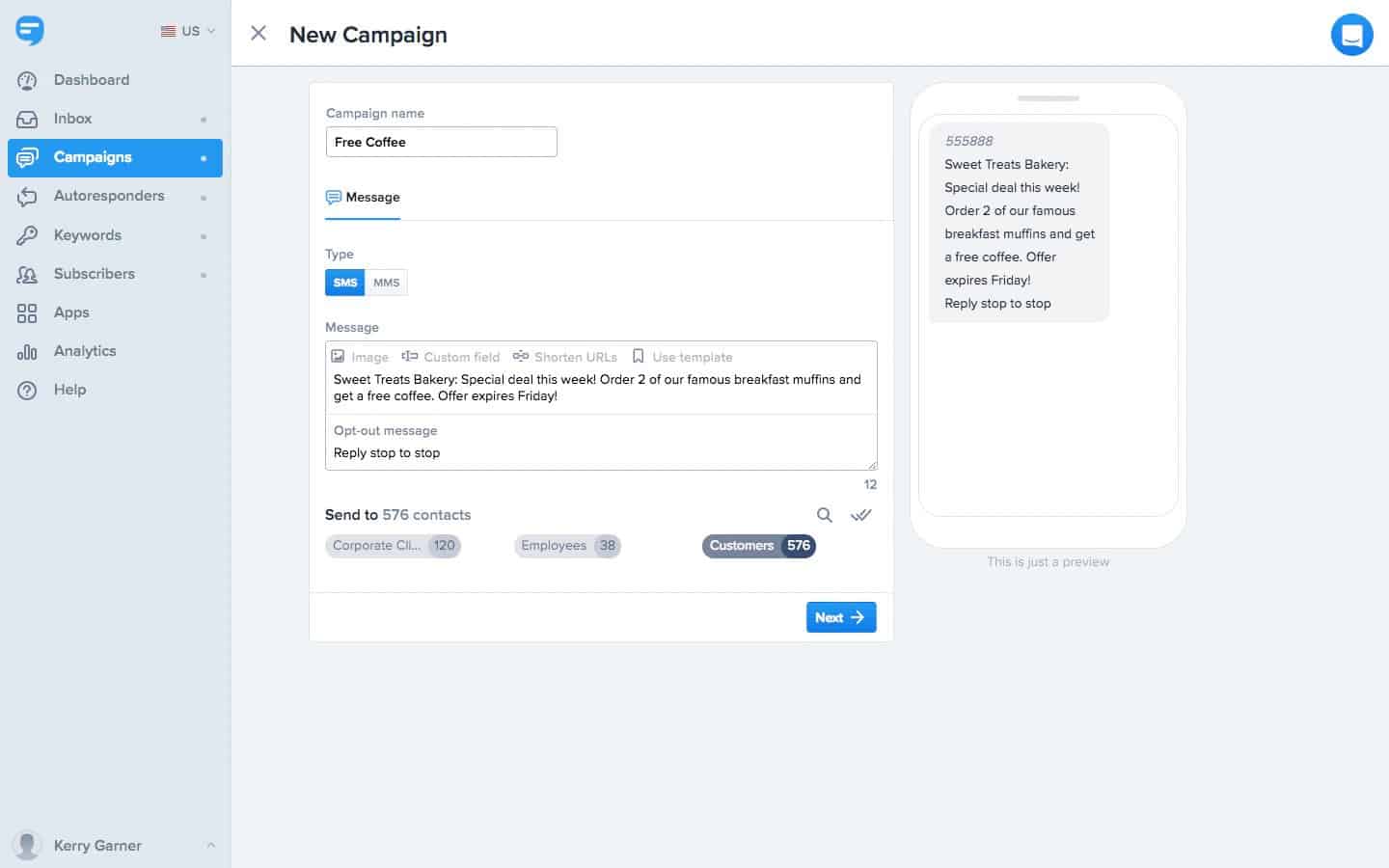This screenshot has width=1389, height=868.
Task: Open Autoresponders in the sidebar
Action: tap(109, 196)
